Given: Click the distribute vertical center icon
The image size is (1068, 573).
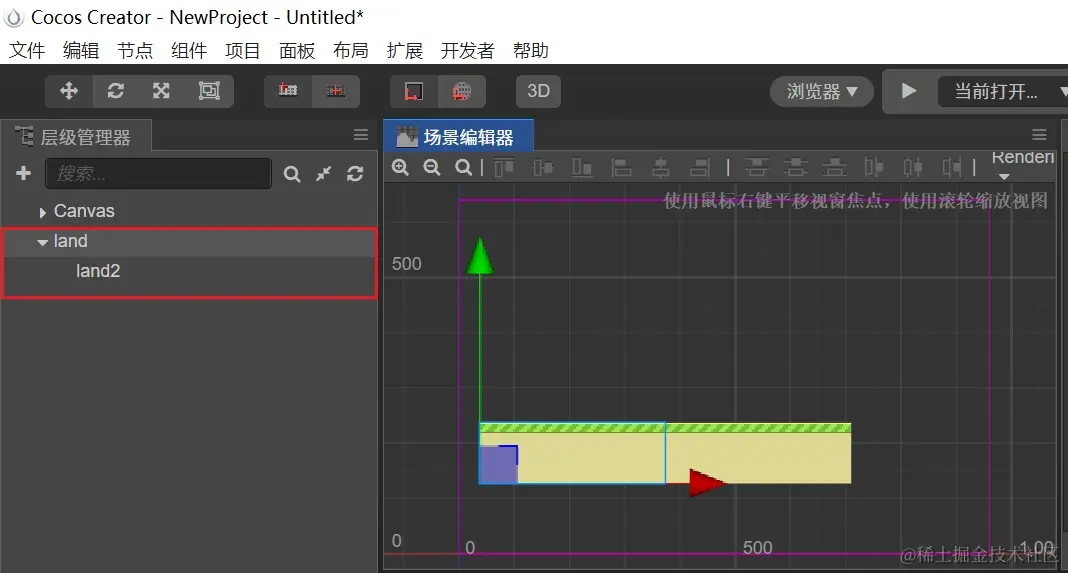Looking at the screenshot, I should pos(796,167).
